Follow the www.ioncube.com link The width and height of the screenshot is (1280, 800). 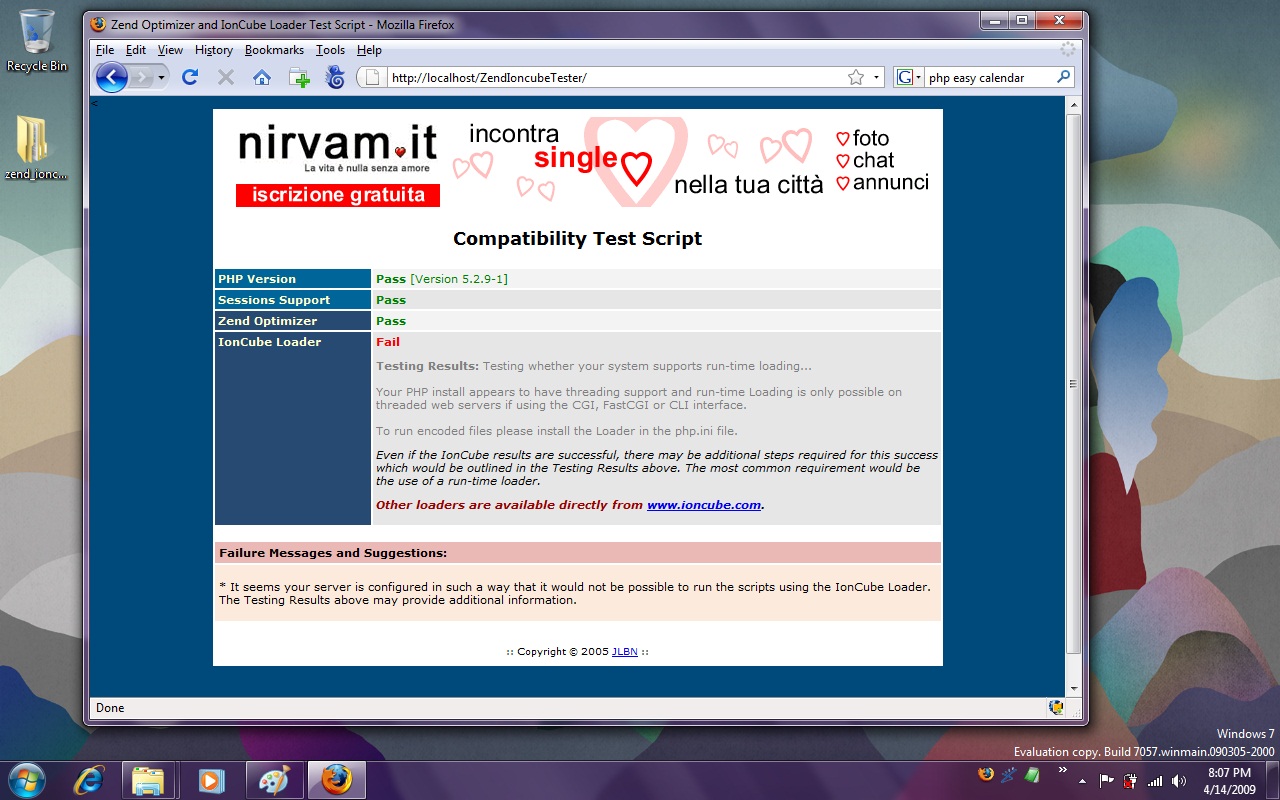(x=703, y=505)
